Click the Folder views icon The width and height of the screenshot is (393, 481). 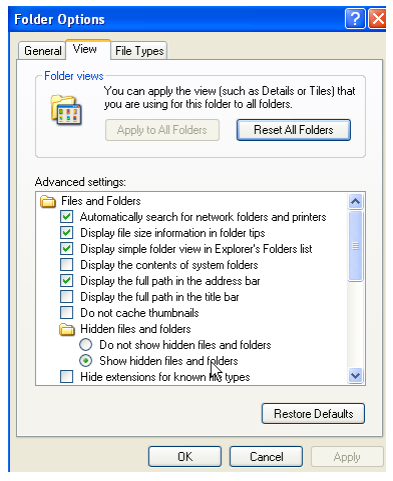66,110
